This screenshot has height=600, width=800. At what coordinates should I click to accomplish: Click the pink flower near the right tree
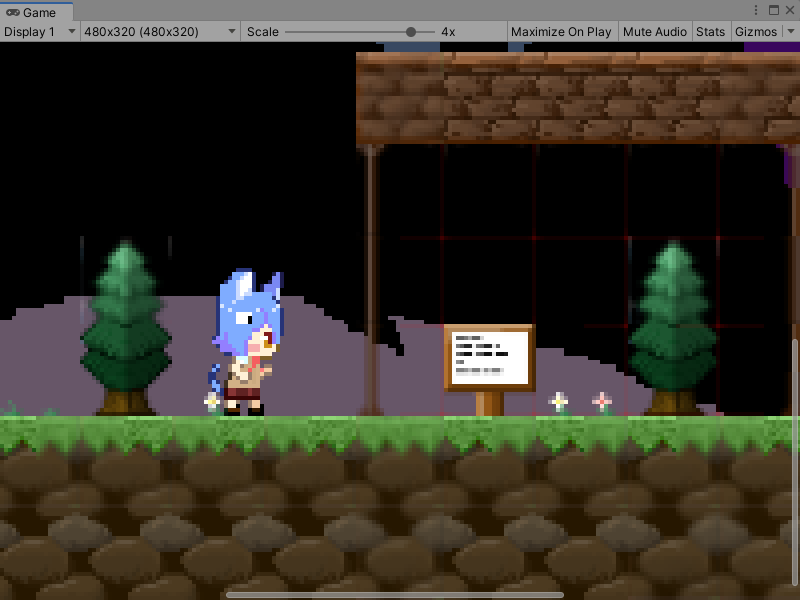point(602,402)
